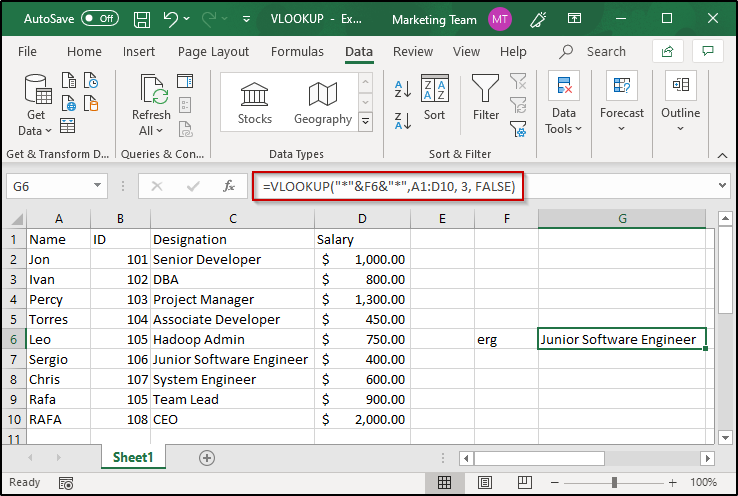Image resolution: width=738 pixels, height=496 pixels.
Task: Click the Advanced filter icon
Action: point(518,129)
